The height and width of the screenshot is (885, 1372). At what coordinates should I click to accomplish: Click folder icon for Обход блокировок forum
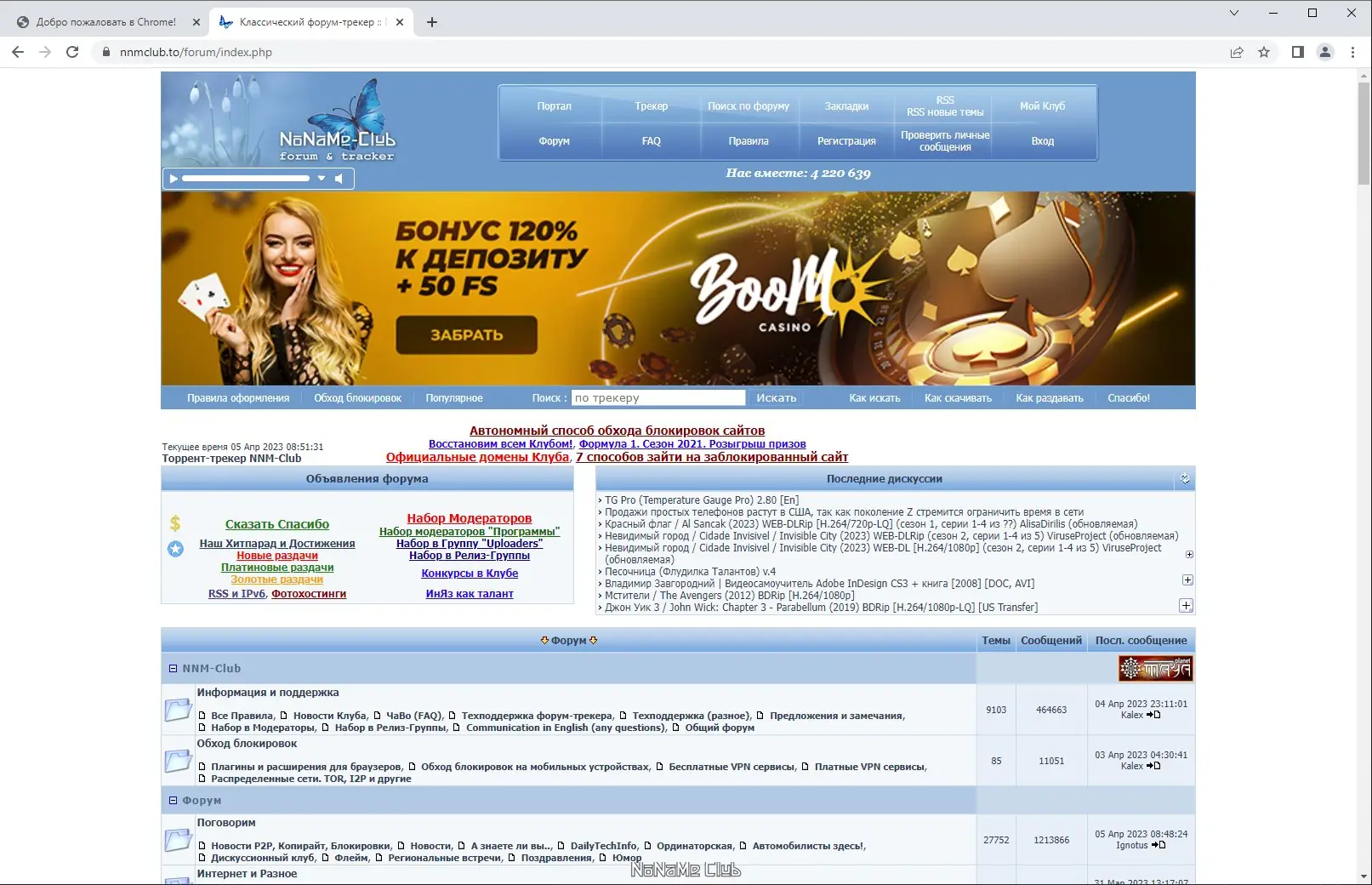coord(178,761)
